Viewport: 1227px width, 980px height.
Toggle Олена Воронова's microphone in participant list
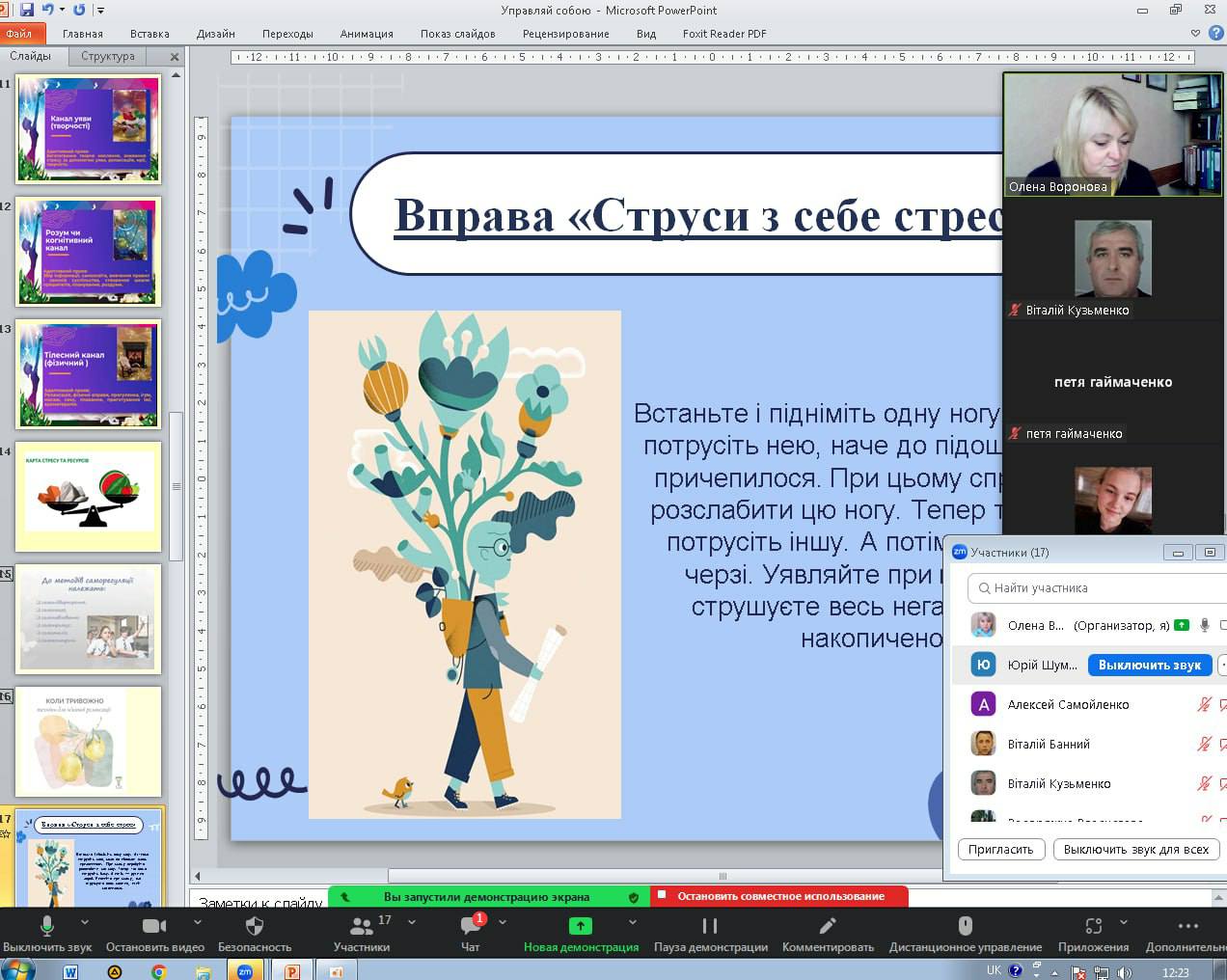point(1204,625)
